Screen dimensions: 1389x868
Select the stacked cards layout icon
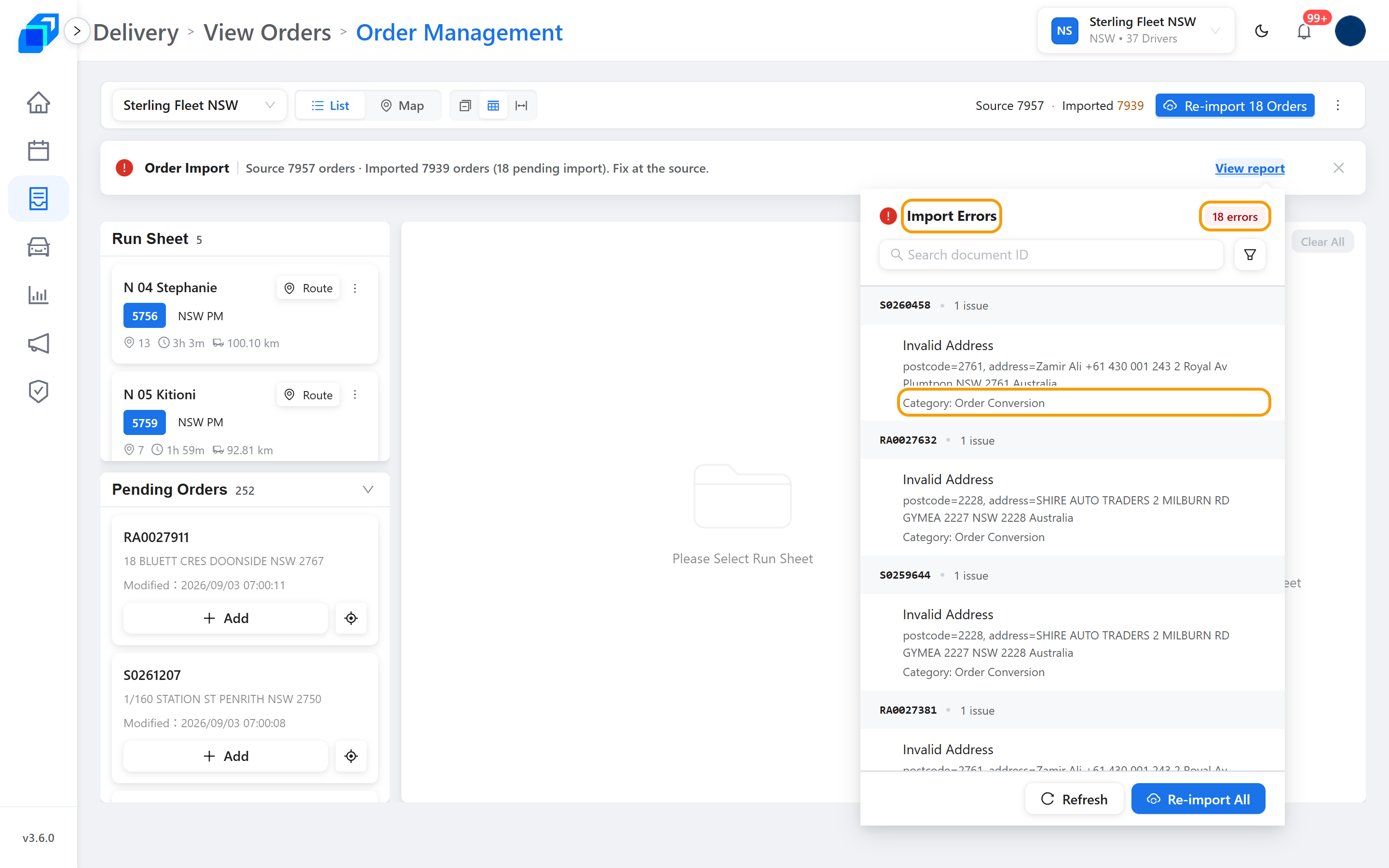[x=465, y=106]
